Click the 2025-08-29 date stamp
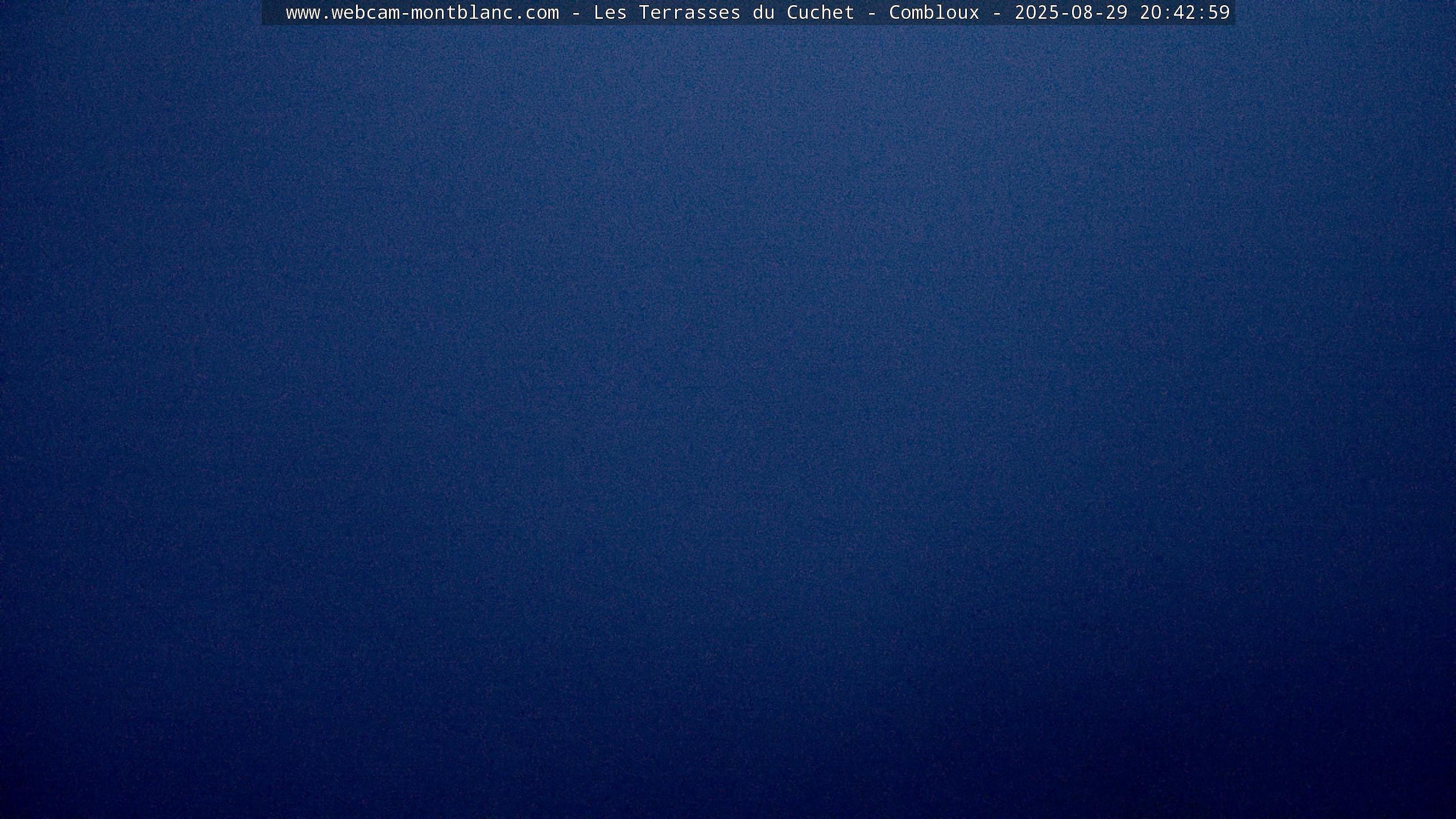The image size is (1456, 819). coord(1071,13)
